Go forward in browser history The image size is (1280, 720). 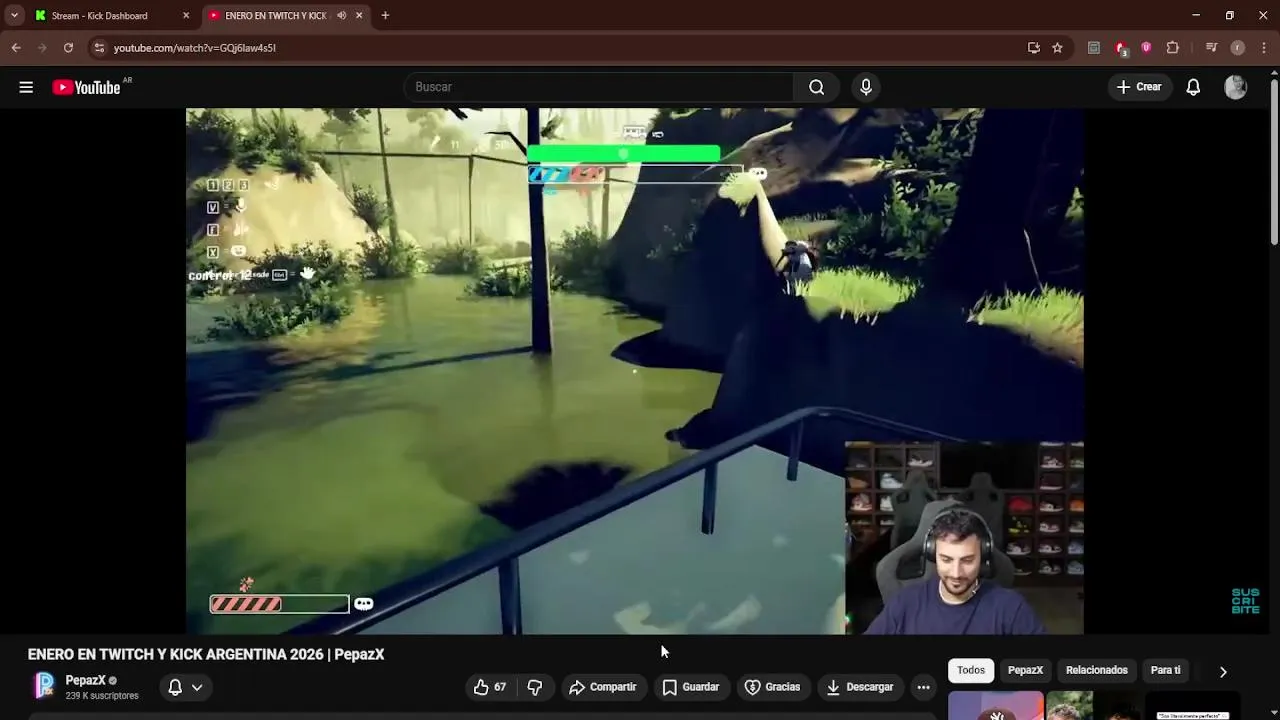(x=42, y=47)
